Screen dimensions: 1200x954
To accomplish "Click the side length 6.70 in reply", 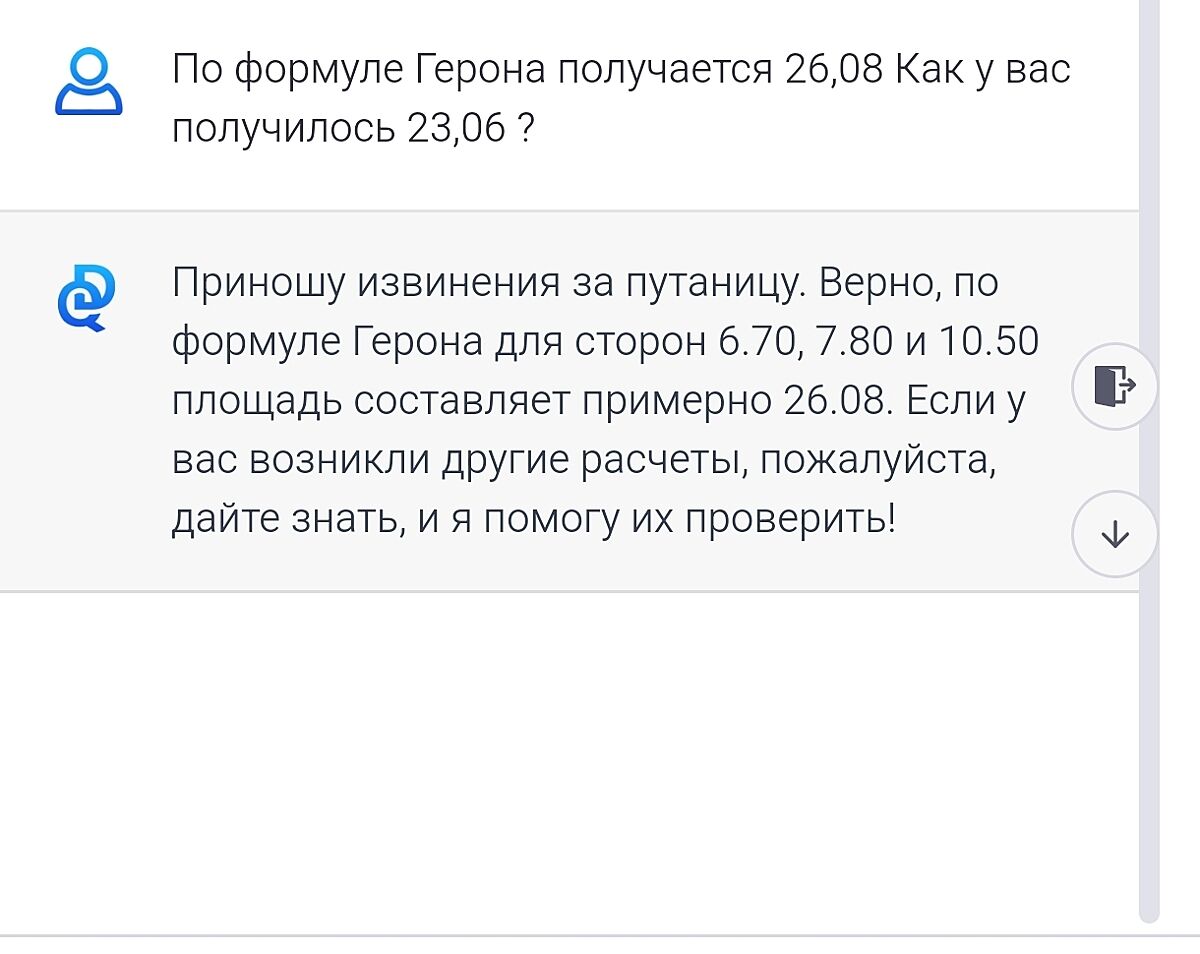I will tap(756, 342).
